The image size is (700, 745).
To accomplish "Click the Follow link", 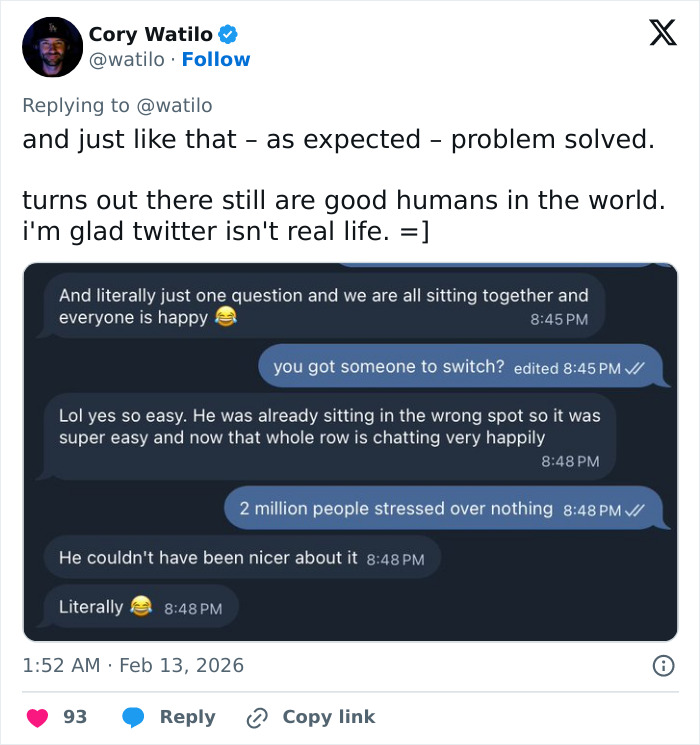I will [216, 60].
